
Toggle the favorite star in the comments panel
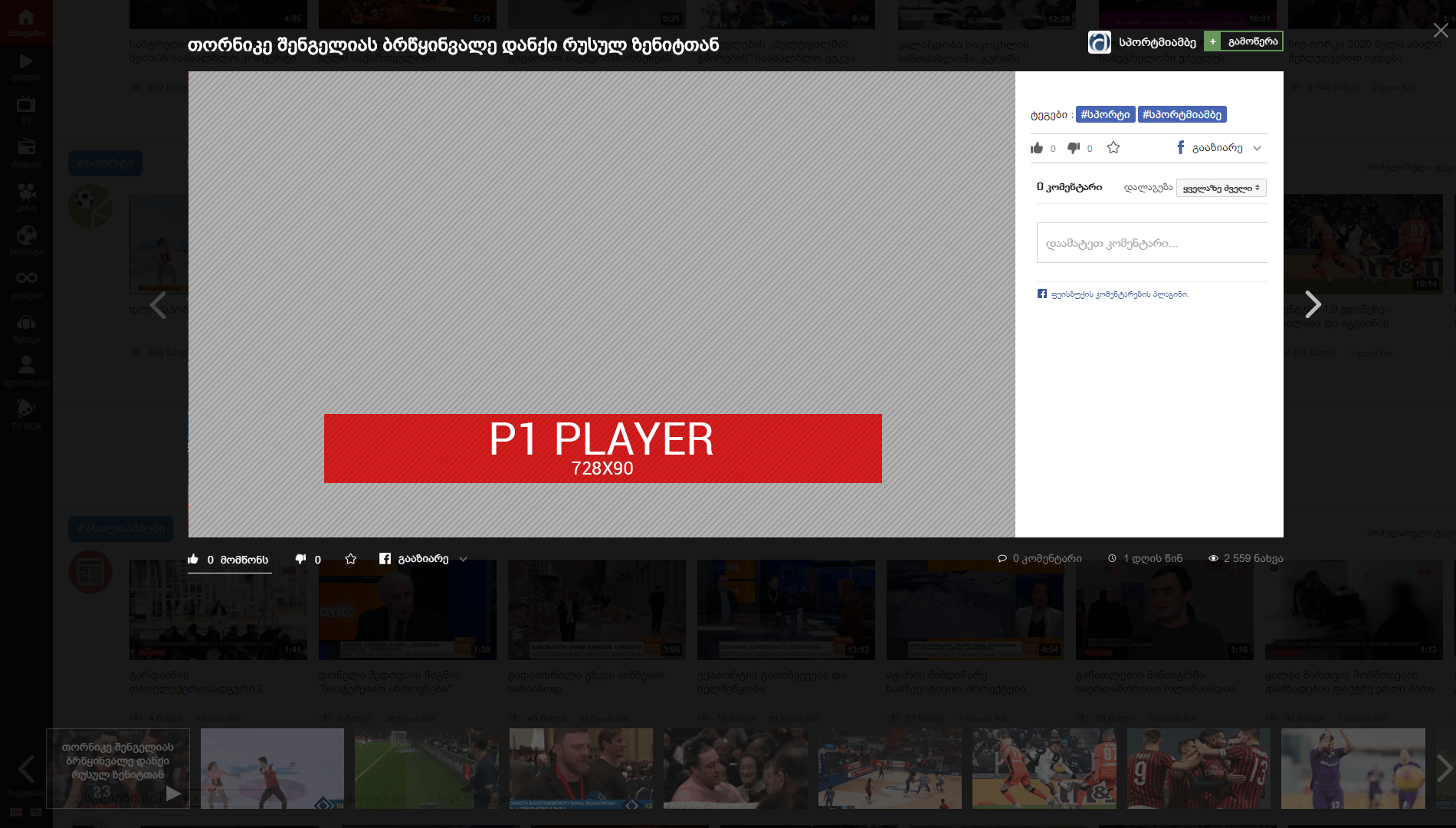click(1113, 148)
